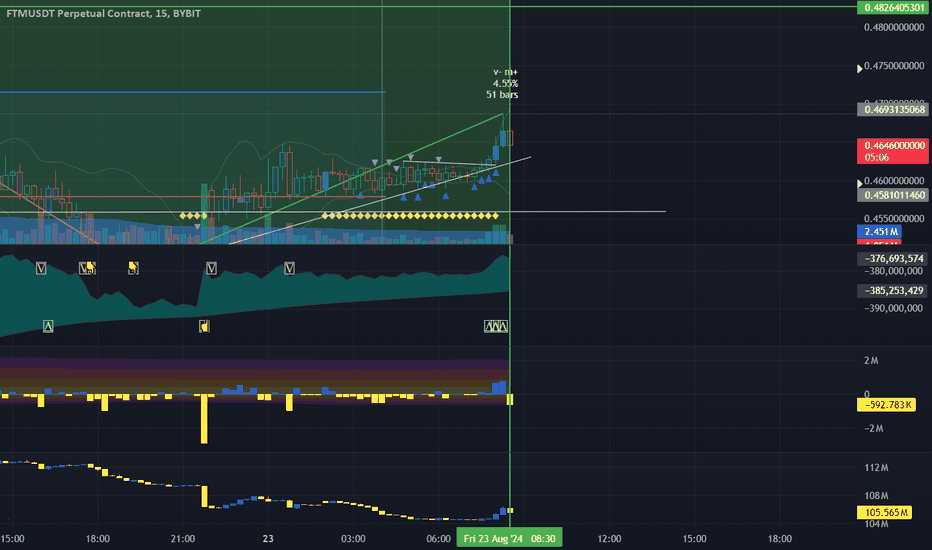Image resolution: width=932 pixels, height=550 pixels.
Task: Click the 104 M scale value
Action: [x=876, y=524]
